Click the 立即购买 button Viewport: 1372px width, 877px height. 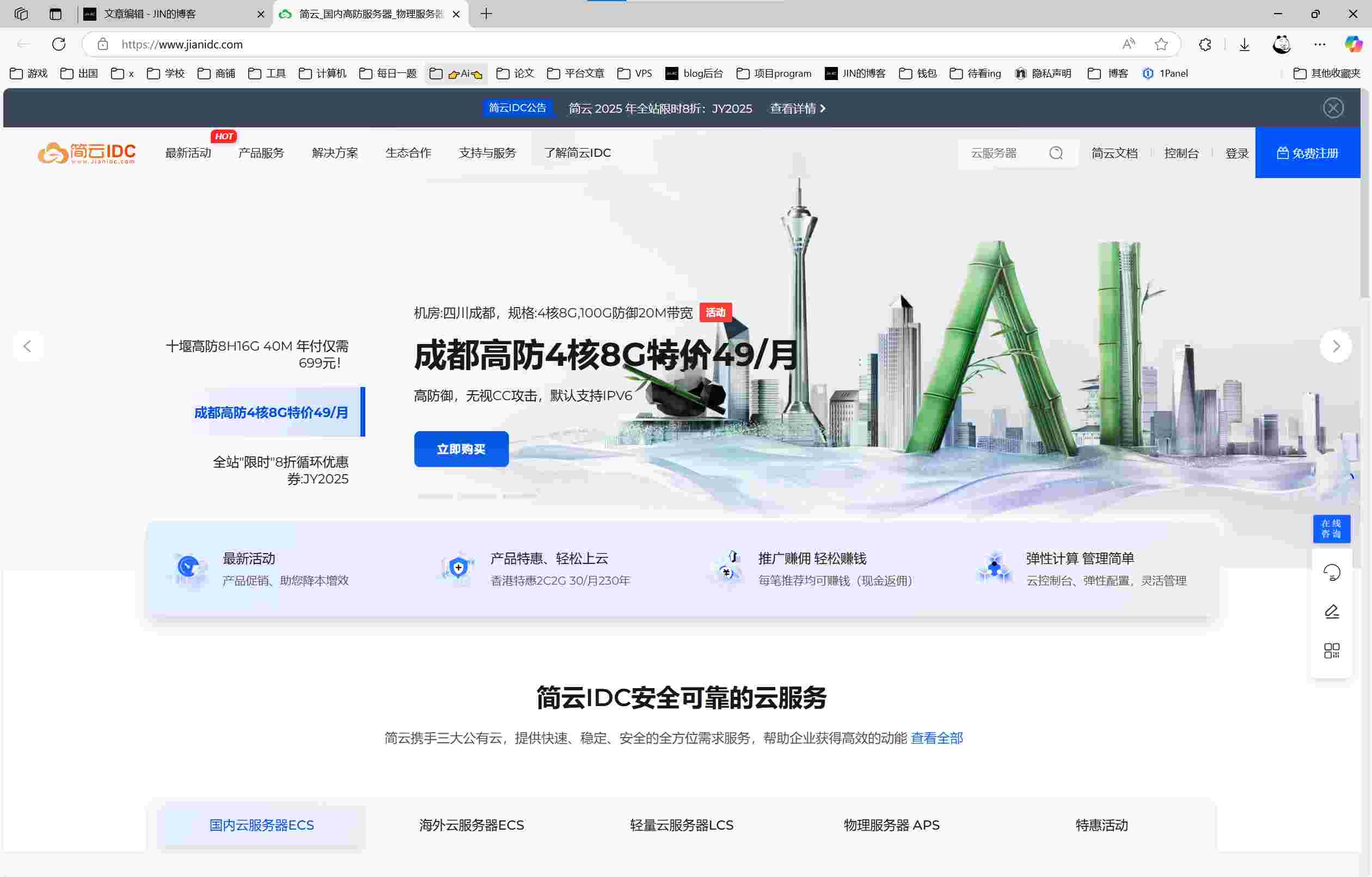[461, 449]
